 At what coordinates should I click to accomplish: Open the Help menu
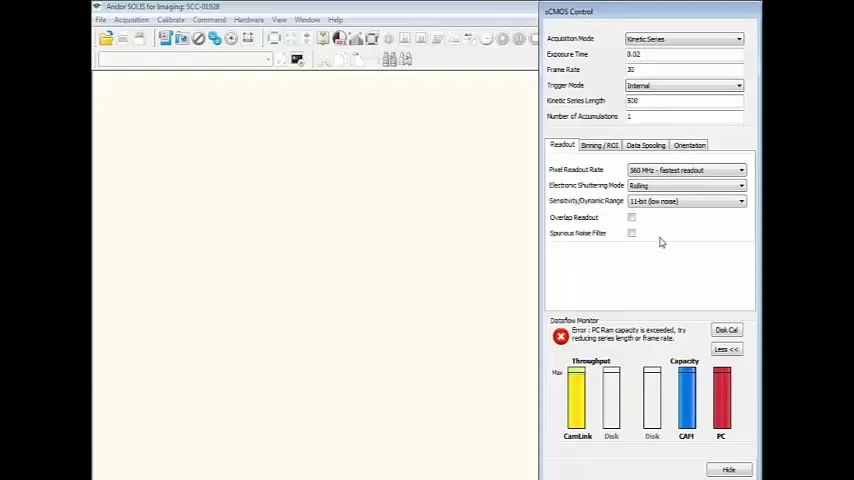pos(336,20)
